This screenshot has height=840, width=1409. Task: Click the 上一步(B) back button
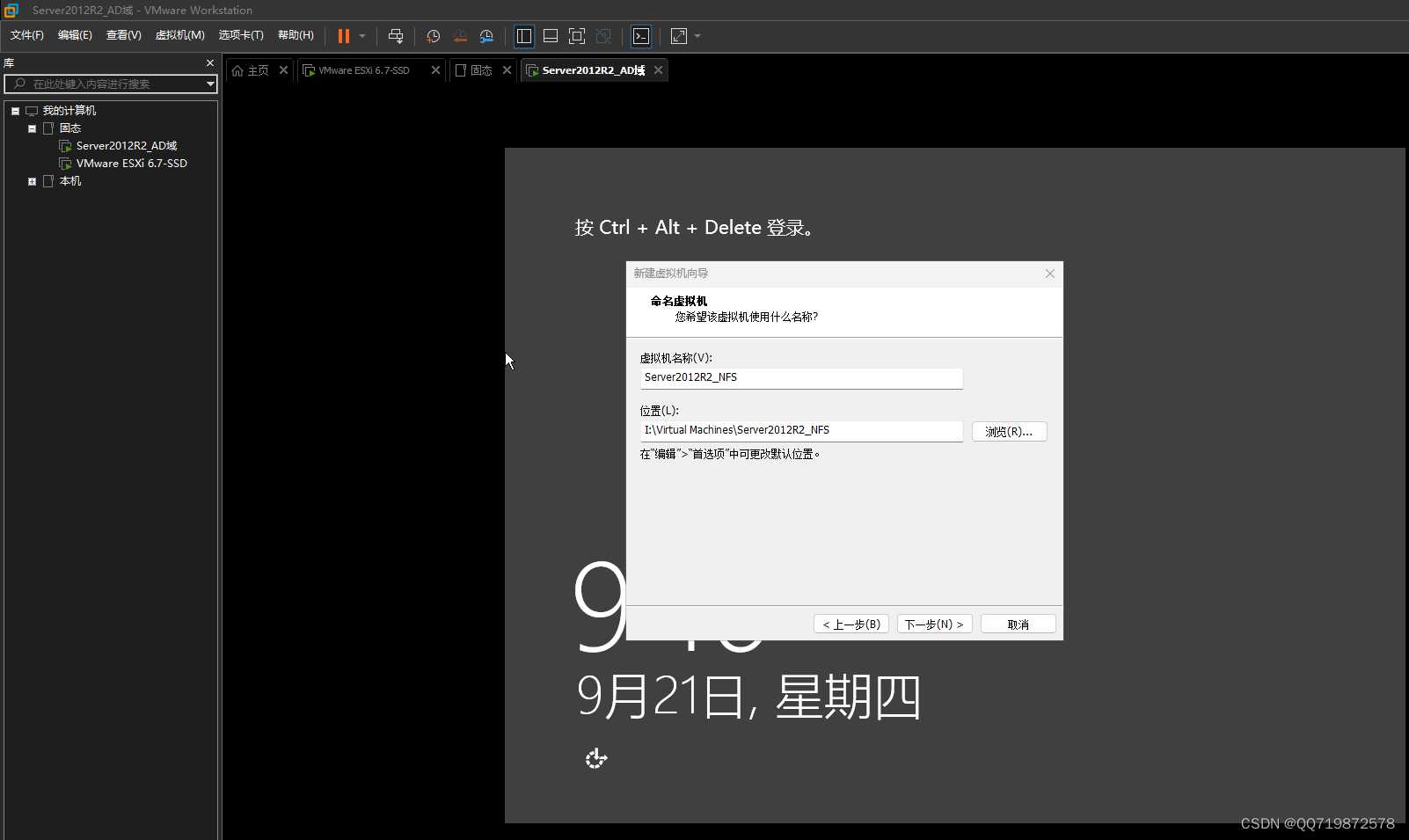(x=851, y=625)
